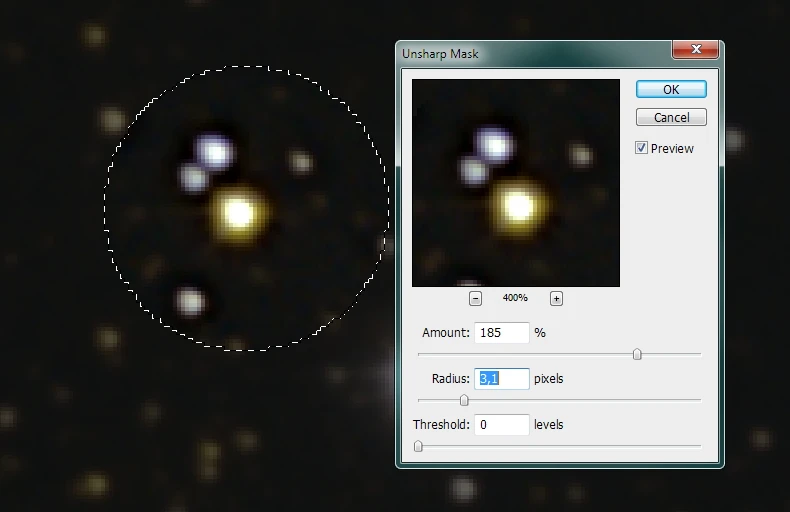Click the Amount label text
Image resolution: width=790 pixels, height=512 pixels.
point(446,333)
